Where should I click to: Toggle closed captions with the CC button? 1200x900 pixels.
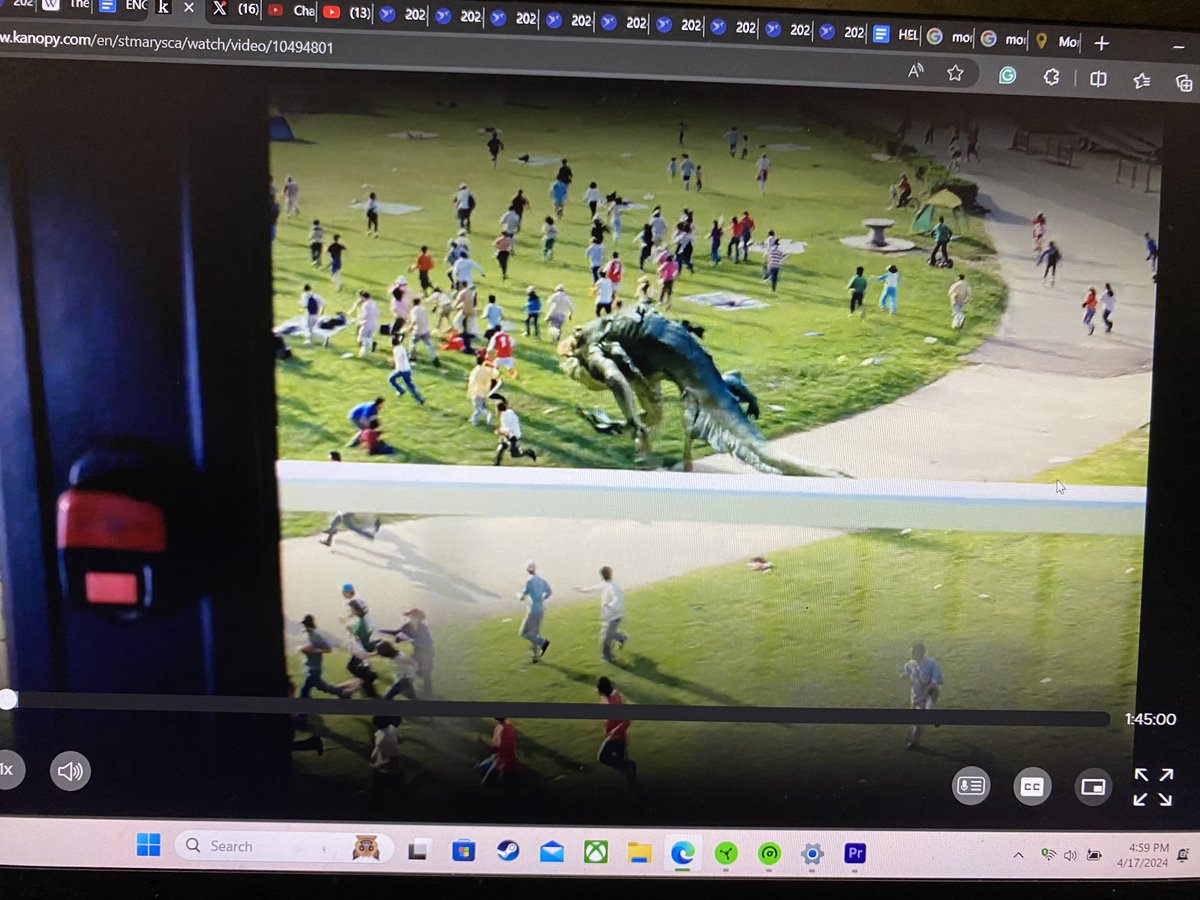pyautogui.click(x=1031, y=786)
